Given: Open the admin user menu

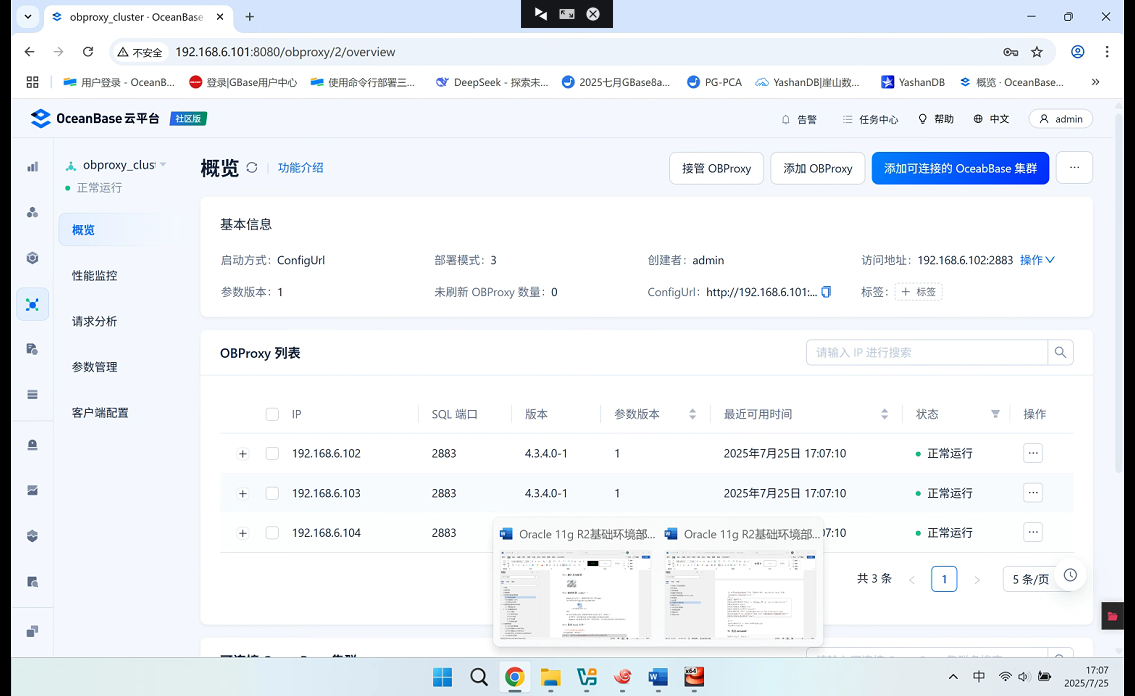Looking at the screenshot, I should click(x=1060, y=119).
